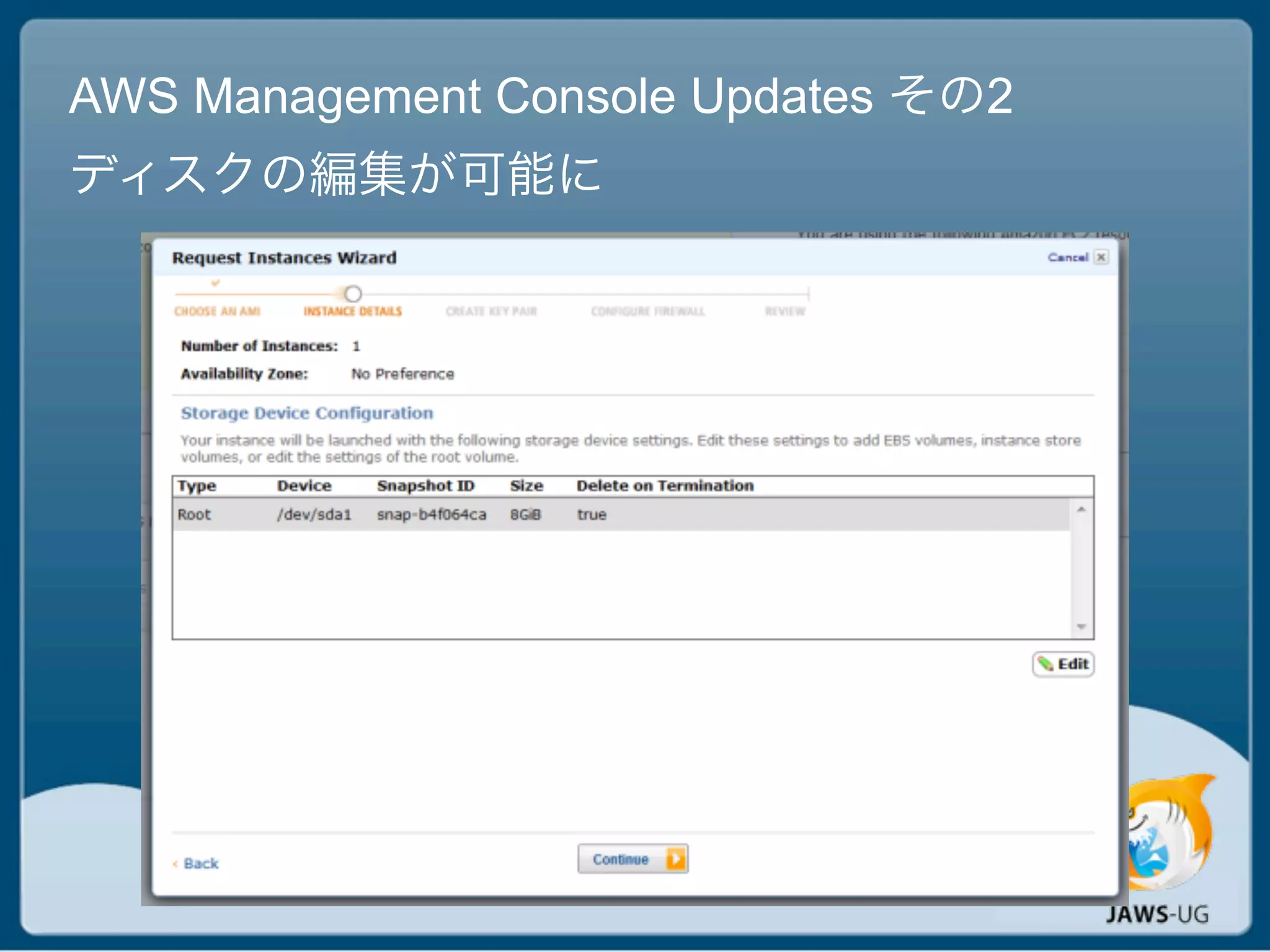Click the Storage Device Configuration heading

(x=307, y=413)
